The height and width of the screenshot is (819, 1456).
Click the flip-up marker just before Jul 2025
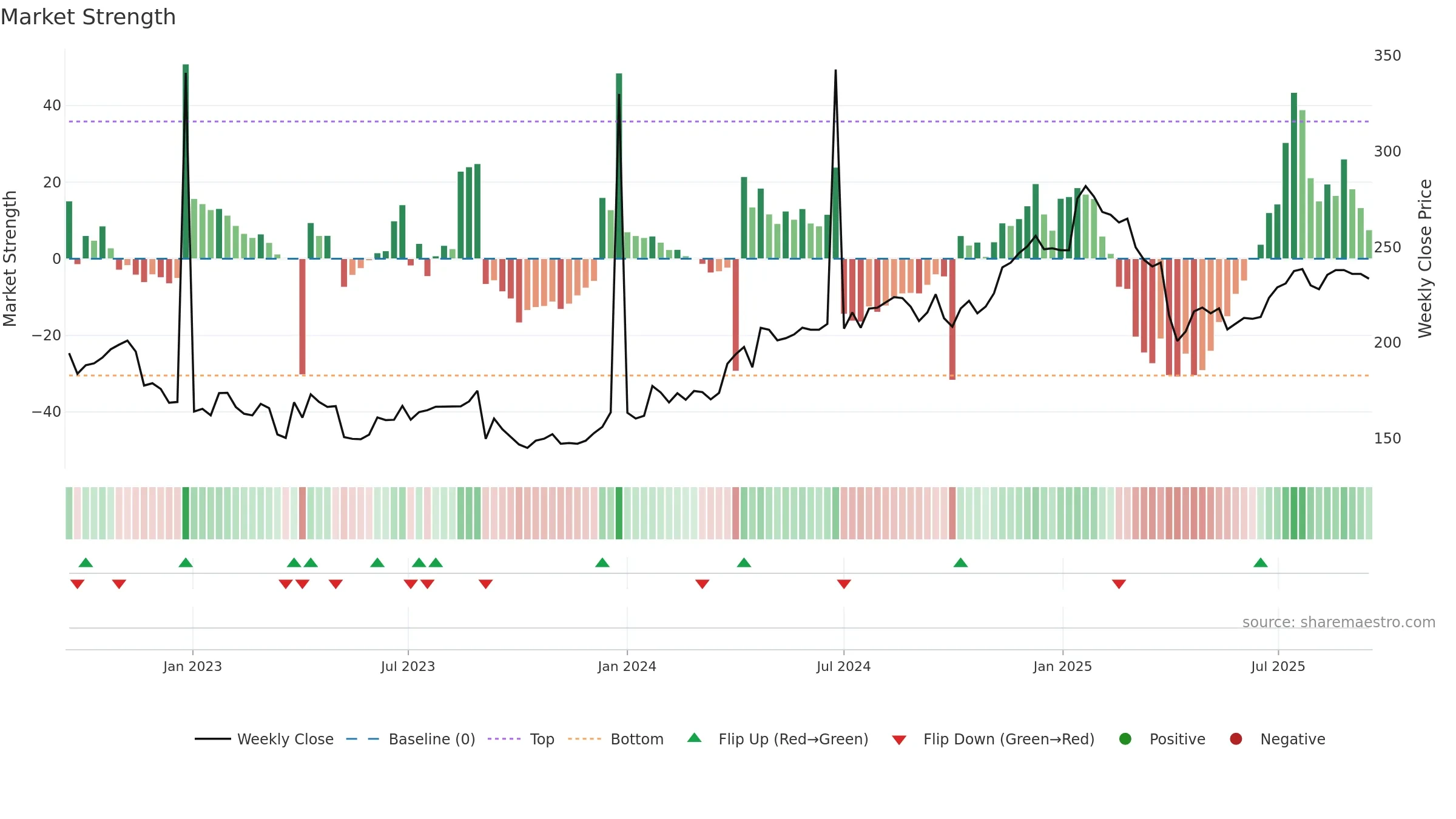[1261, 562]
